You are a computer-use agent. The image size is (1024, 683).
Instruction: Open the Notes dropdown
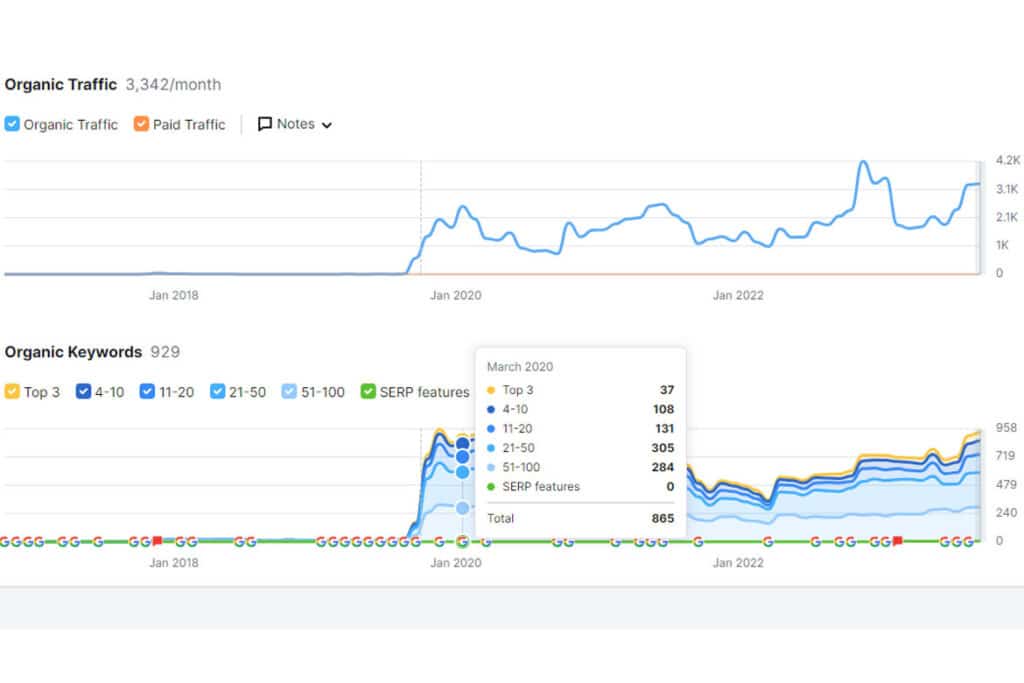295,124
